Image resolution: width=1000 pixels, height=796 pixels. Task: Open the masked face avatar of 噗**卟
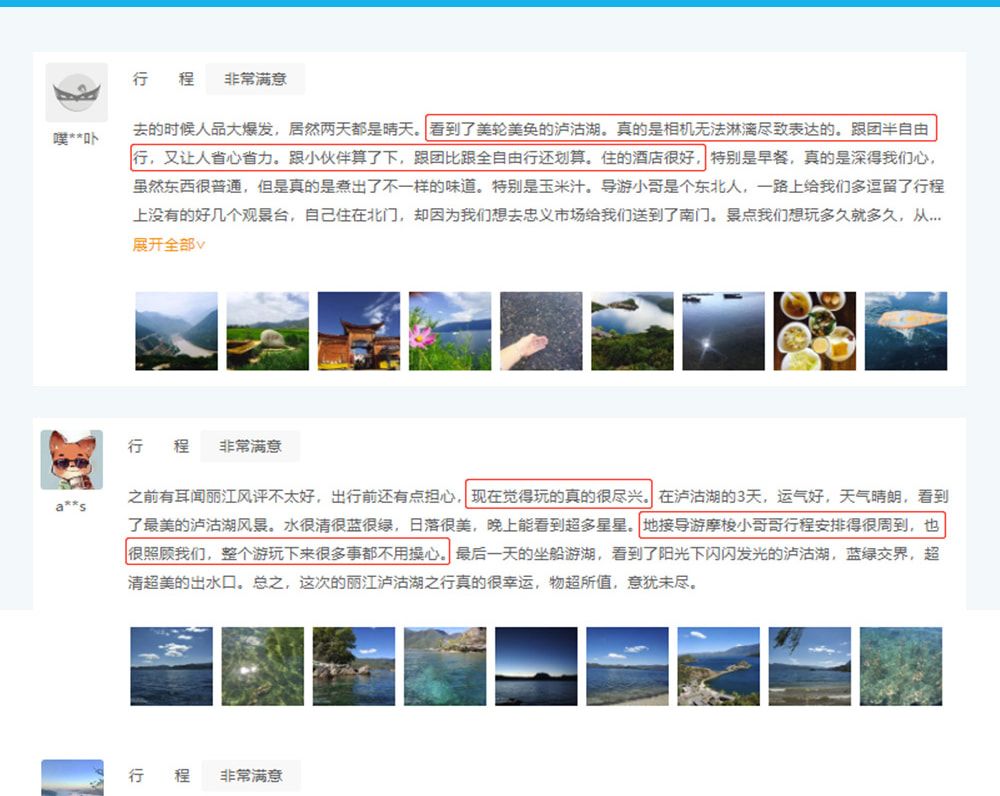(x=77, y=92)
